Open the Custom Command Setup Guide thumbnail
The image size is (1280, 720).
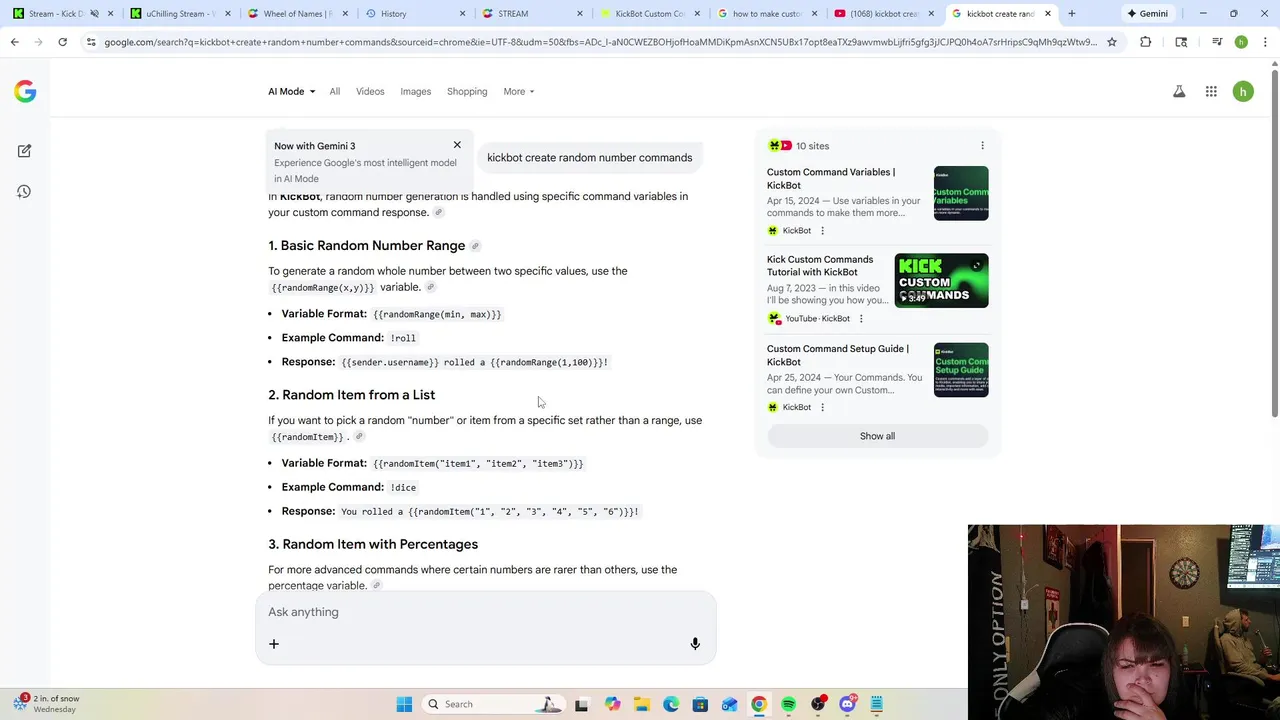tap(961, 370)
